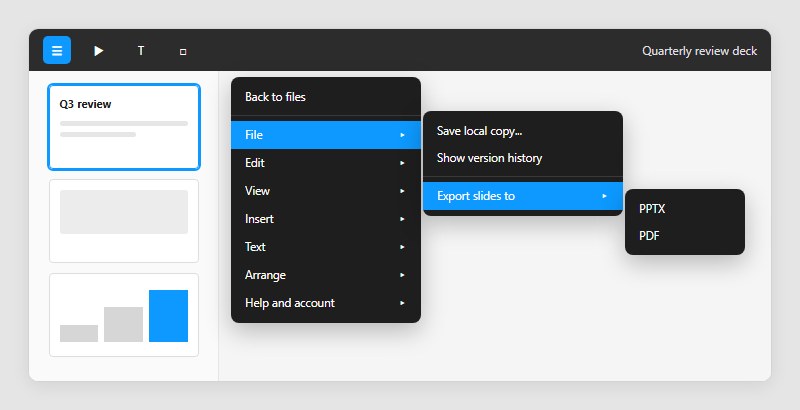Select the Text tool T icon
Image resolution: width=800 pixels, height=410 pixels.
click(141, 50)
